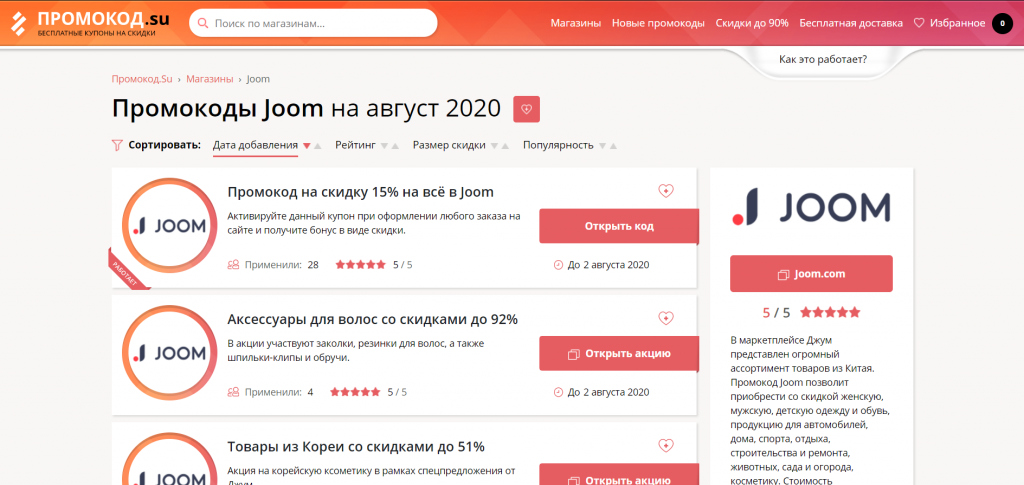Viewport: 1024px width, 485px height.
Task: Select the Дата добавления sort option
Action: click(255, 145)
